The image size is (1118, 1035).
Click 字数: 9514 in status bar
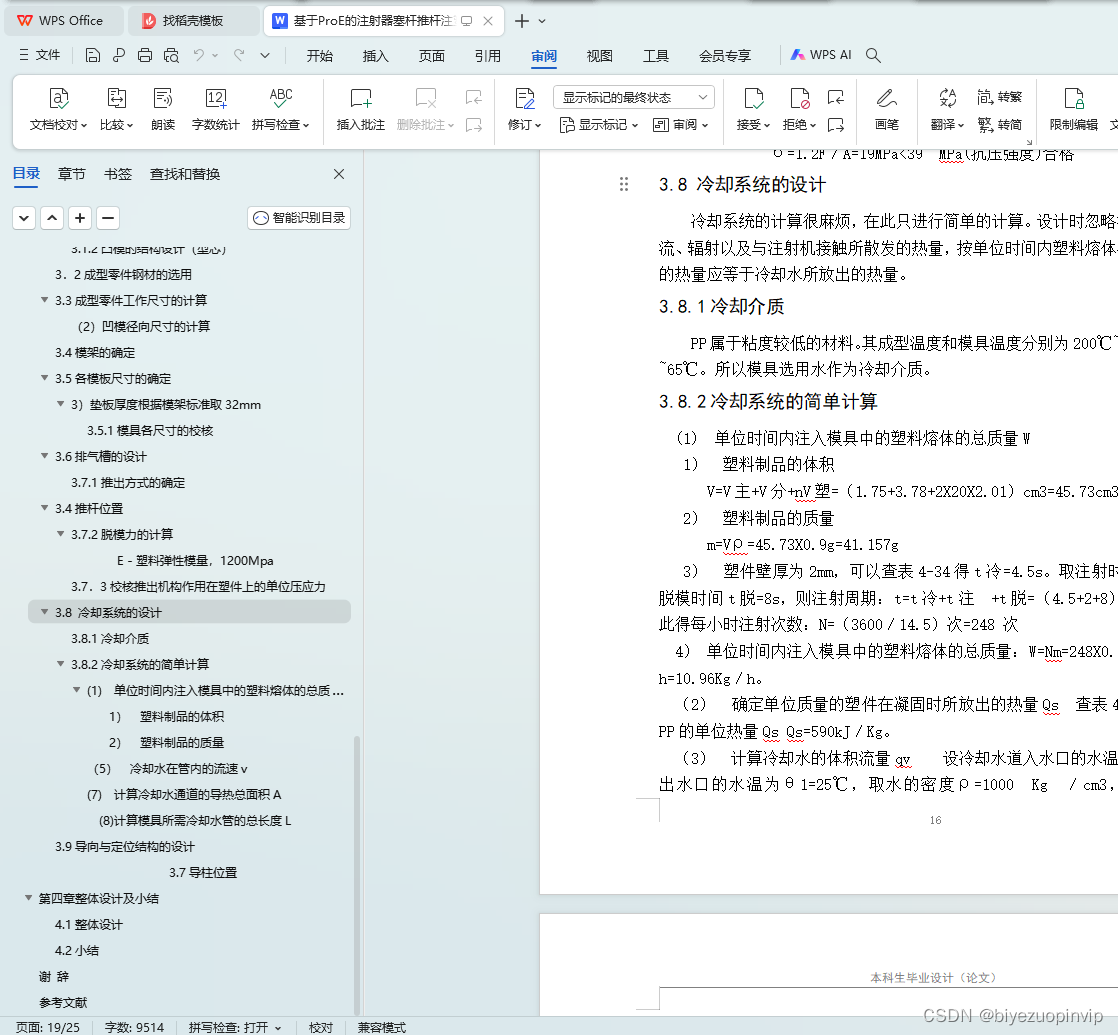coord(134,1027)
